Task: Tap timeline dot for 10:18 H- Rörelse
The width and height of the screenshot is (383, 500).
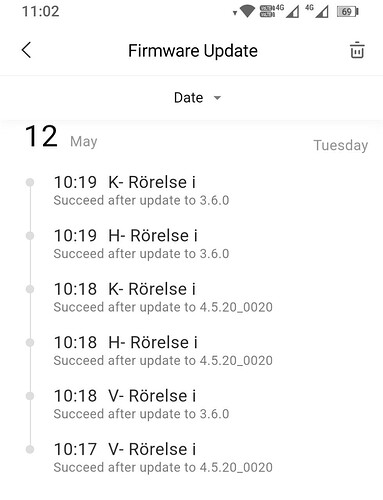Action: [30, 342]
